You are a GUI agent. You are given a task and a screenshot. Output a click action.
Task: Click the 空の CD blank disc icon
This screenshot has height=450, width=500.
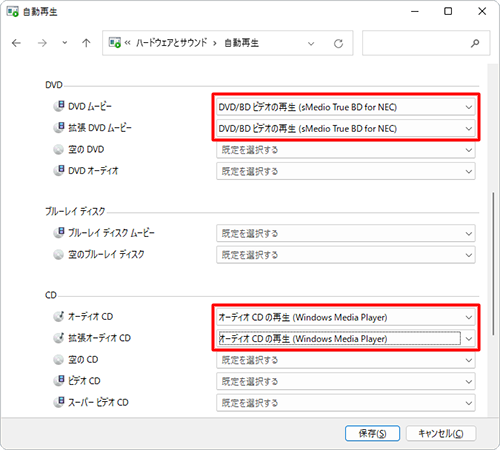58,360
